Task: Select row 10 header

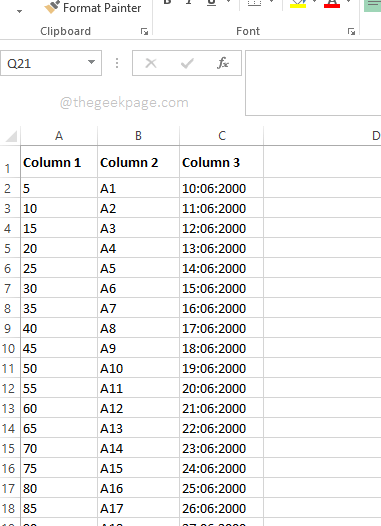Action: pos(8,349)
